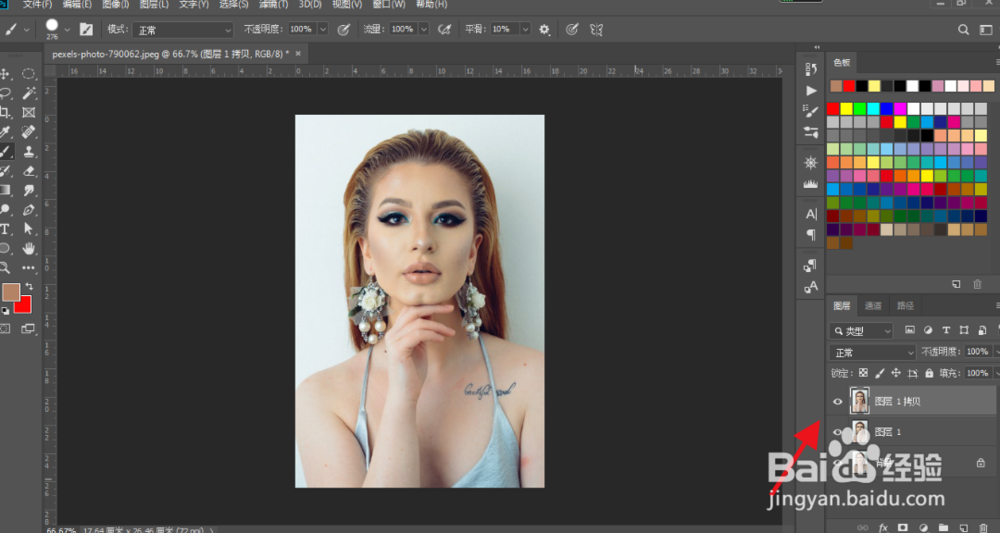The width and height of the screenshot is (1000, 533).
Task: Select the Smudge tool
Action: (x=29, y=190)
